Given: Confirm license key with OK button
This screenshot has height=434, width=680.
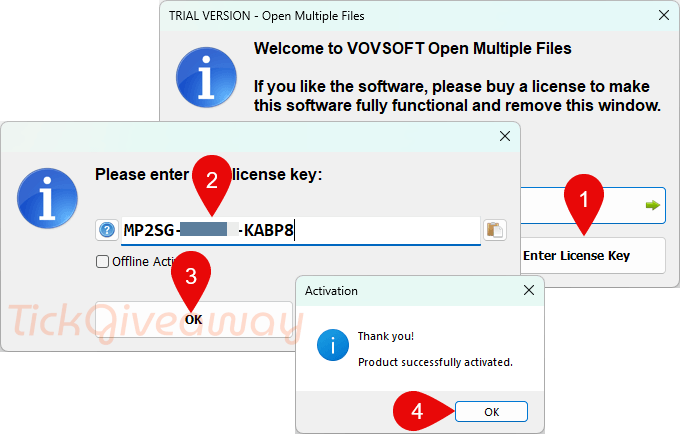Looking at the screenshot, I should tap(194, 320).
